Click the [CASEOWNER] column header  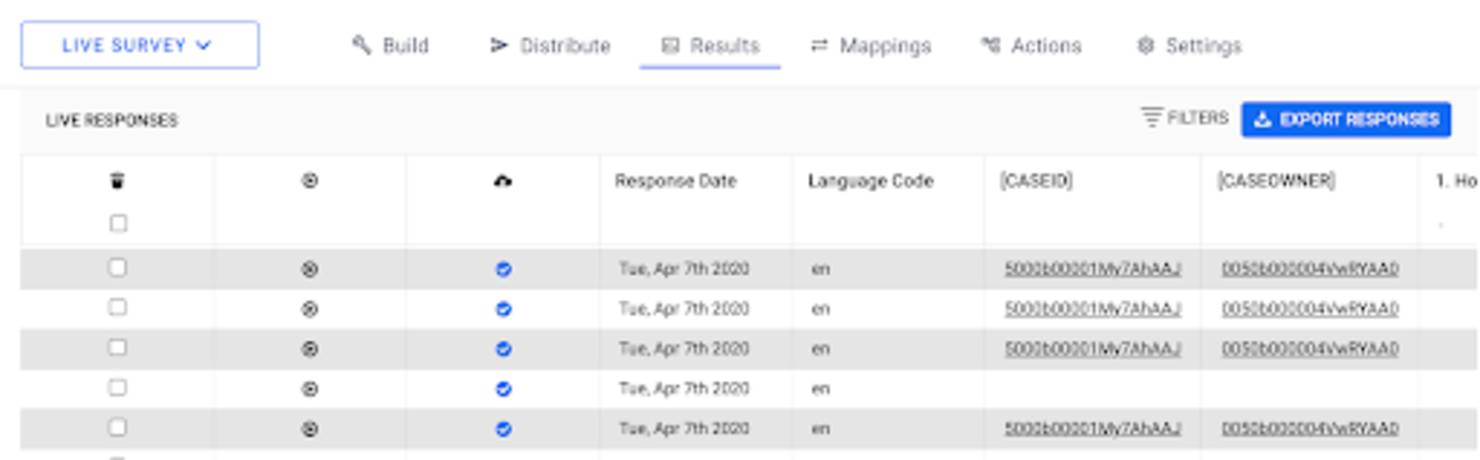tap(1276, 181)
